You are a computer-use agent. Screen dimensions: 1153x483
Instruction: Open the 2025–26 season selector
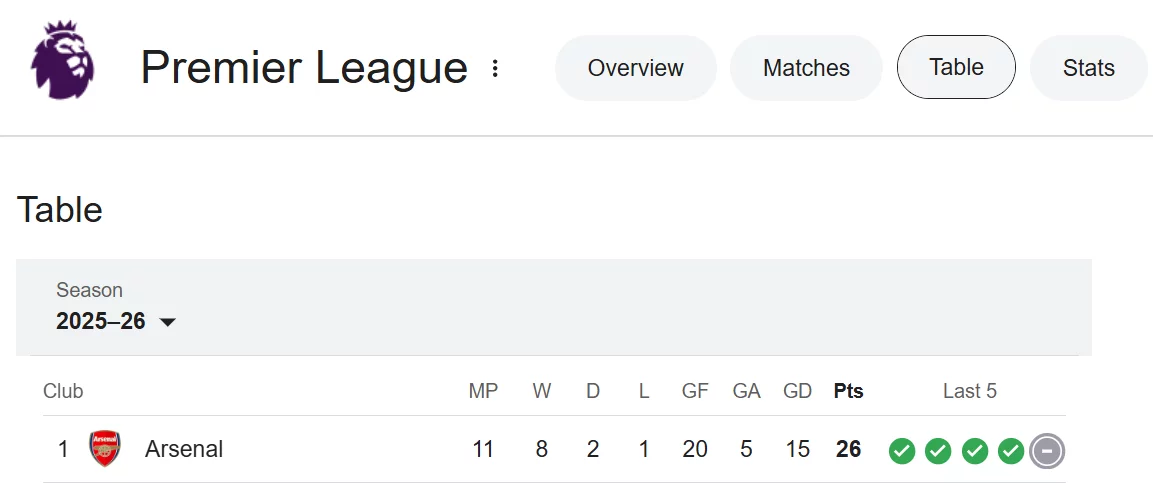click(101, 321)
